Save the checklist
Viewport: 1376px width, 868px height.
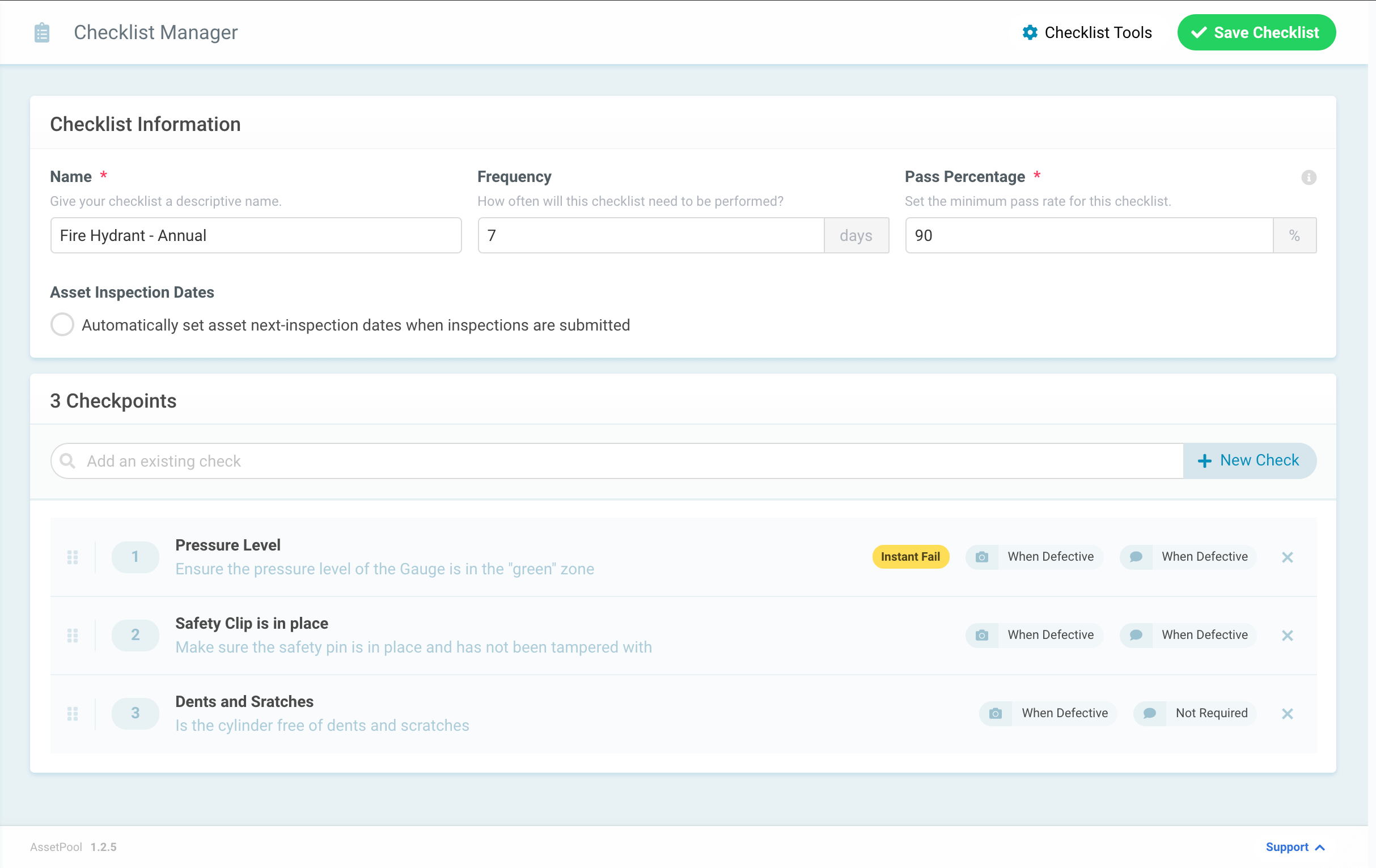[x=1256, y=32]
